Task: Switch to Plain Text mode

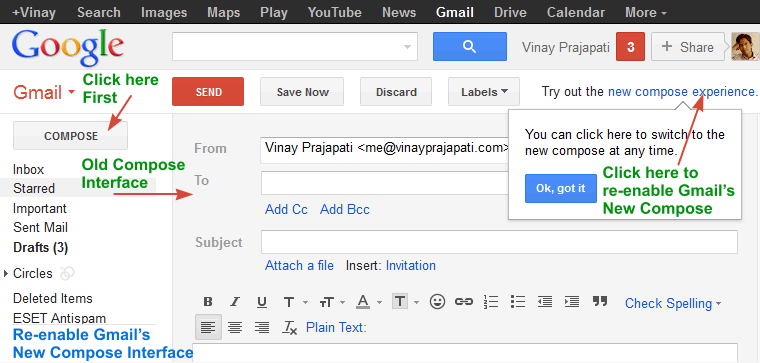Action: (x=336, y=328)
